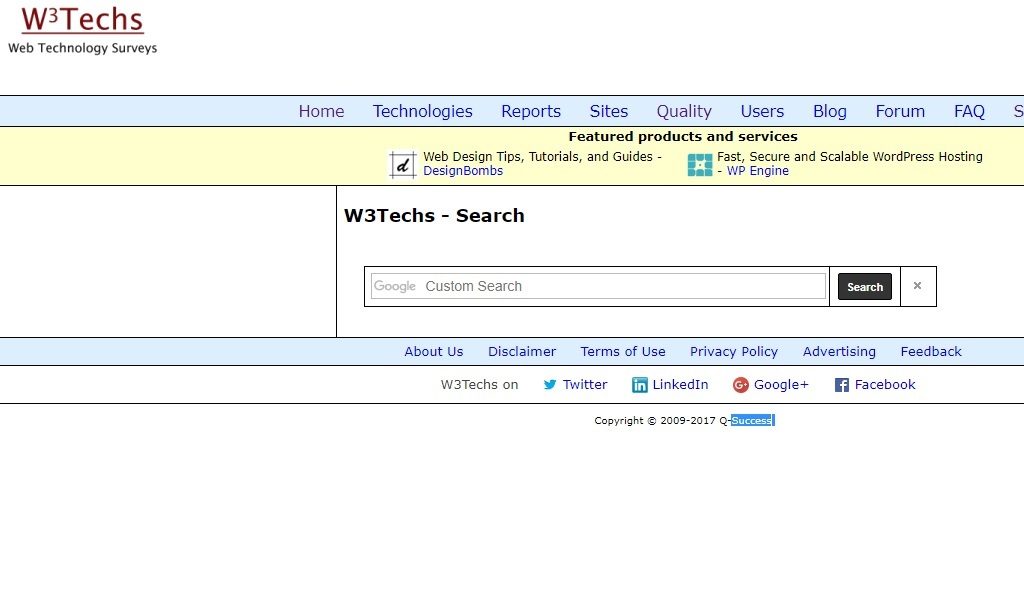Open the About Us link
The height and width of the screenshot is (612, 1024).
[x=434, y=351]
